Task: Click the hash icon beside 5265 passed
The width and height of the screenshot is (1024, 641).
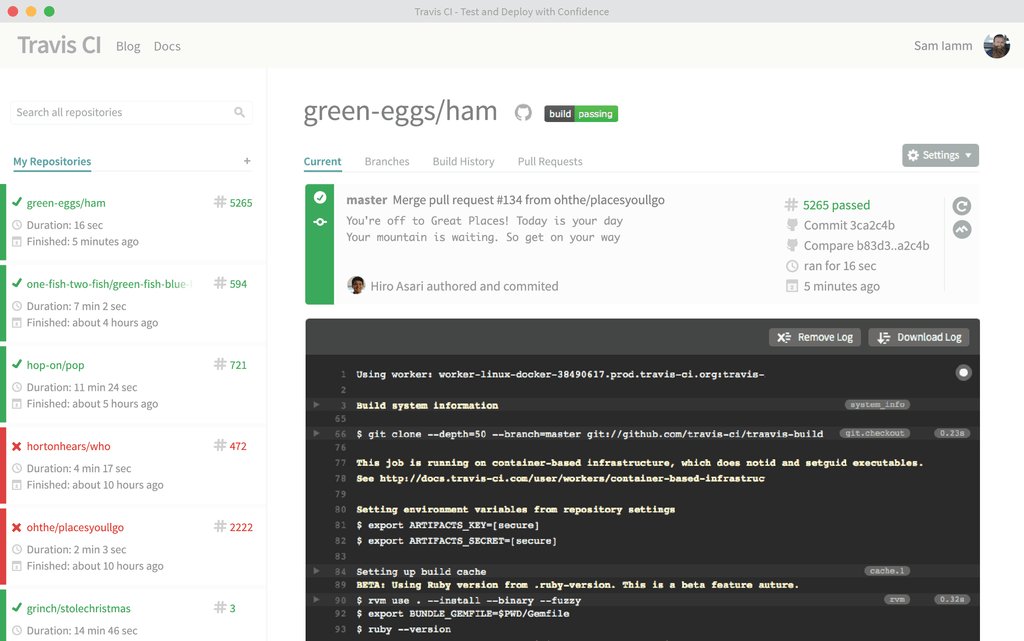Action: [791, 205]
